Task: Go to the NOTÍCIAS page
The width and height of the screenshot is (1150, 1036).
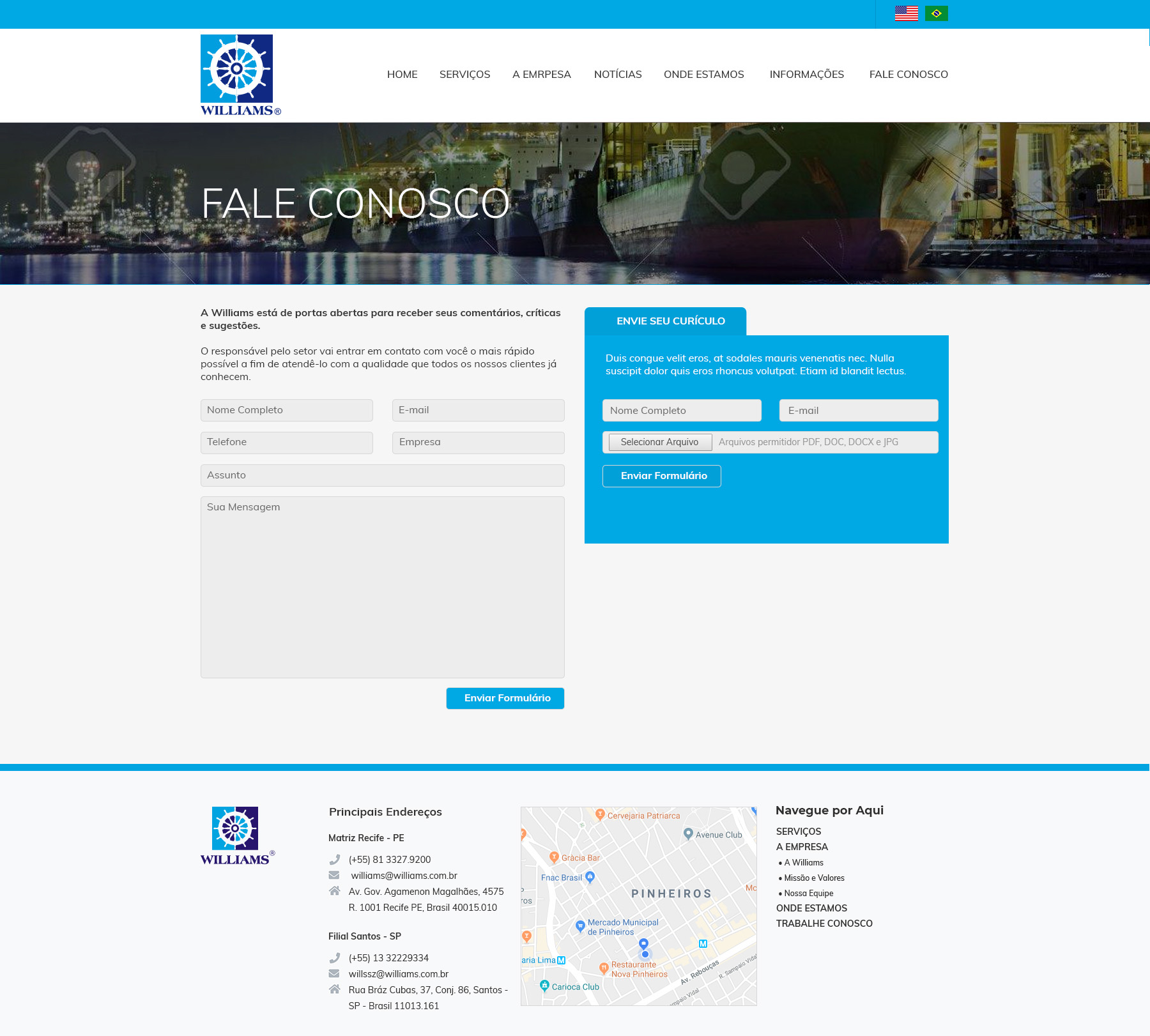Action: click(x=617, y=75)
